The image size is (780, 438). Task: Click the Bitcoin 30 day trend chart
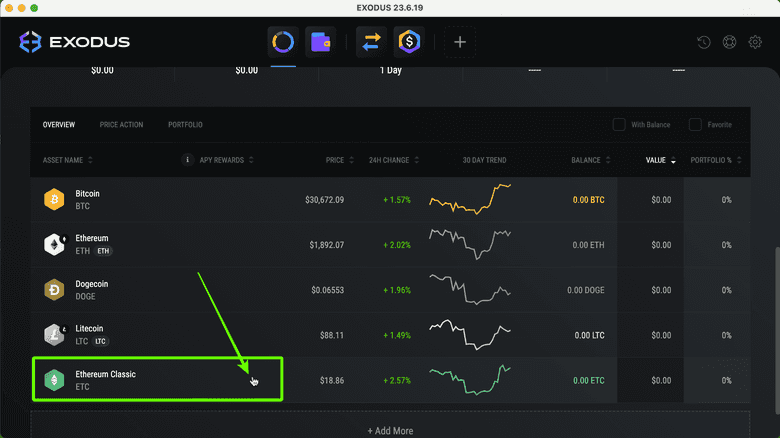(470, 199)
